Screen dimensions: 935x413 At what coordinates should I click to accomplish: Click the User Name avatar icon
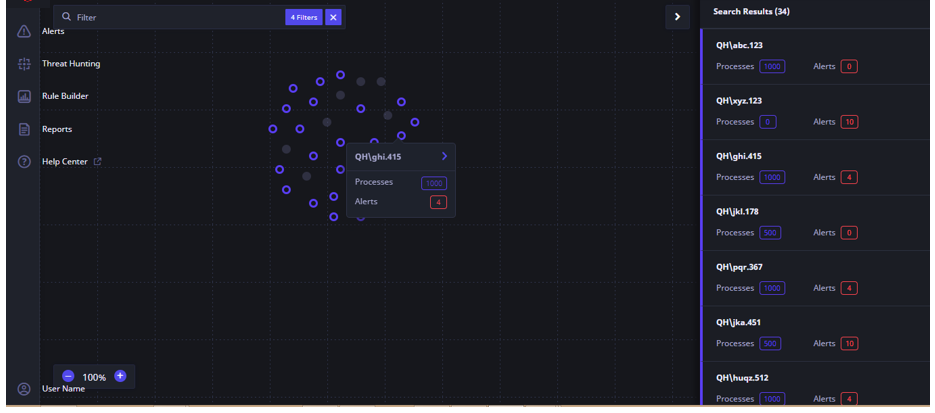(x=24, y=389)
